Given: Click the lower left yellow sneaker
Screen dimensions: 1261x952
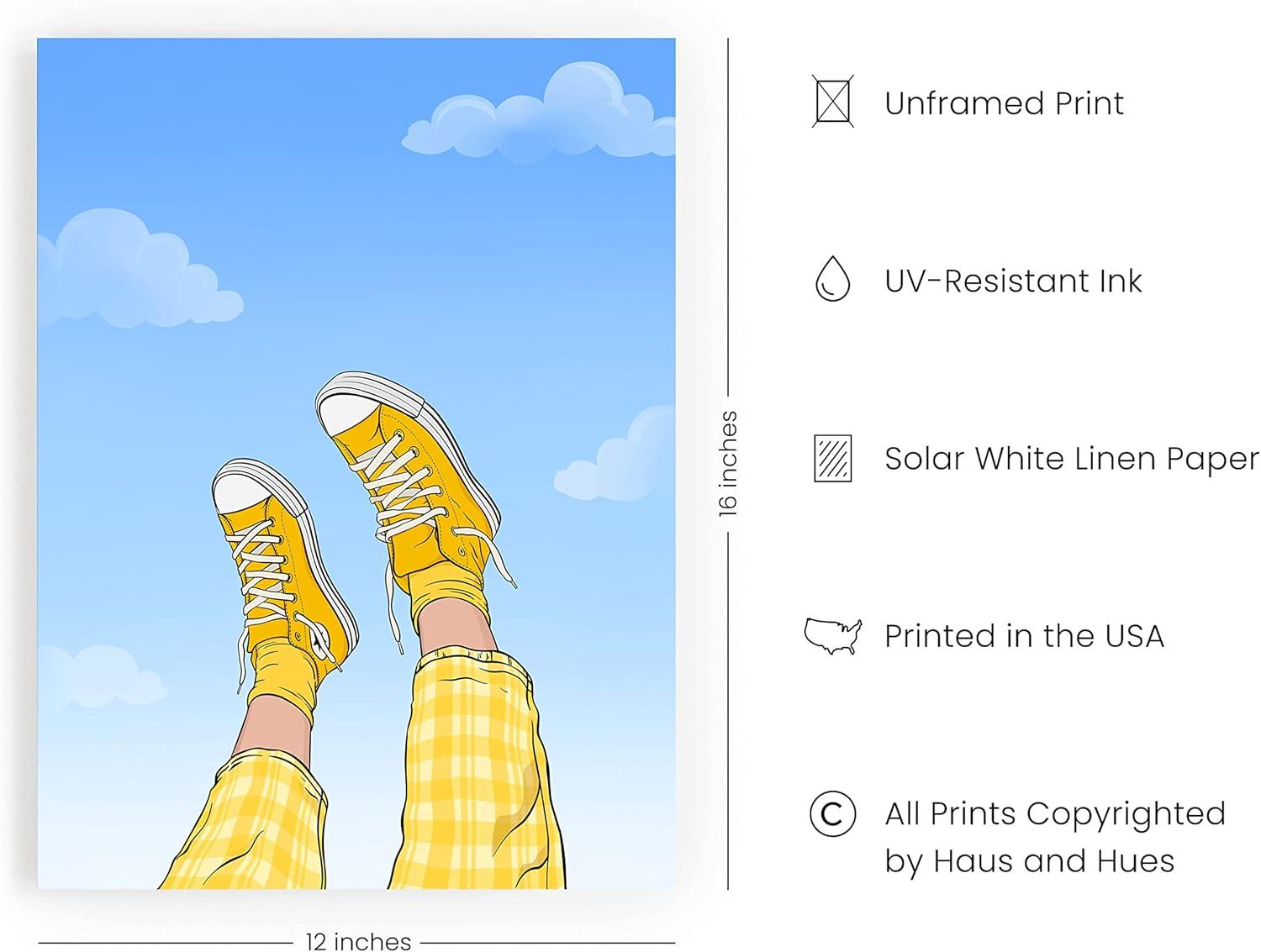Looking at the screenshot, I should pyautogui.click(x=282, y=562).
